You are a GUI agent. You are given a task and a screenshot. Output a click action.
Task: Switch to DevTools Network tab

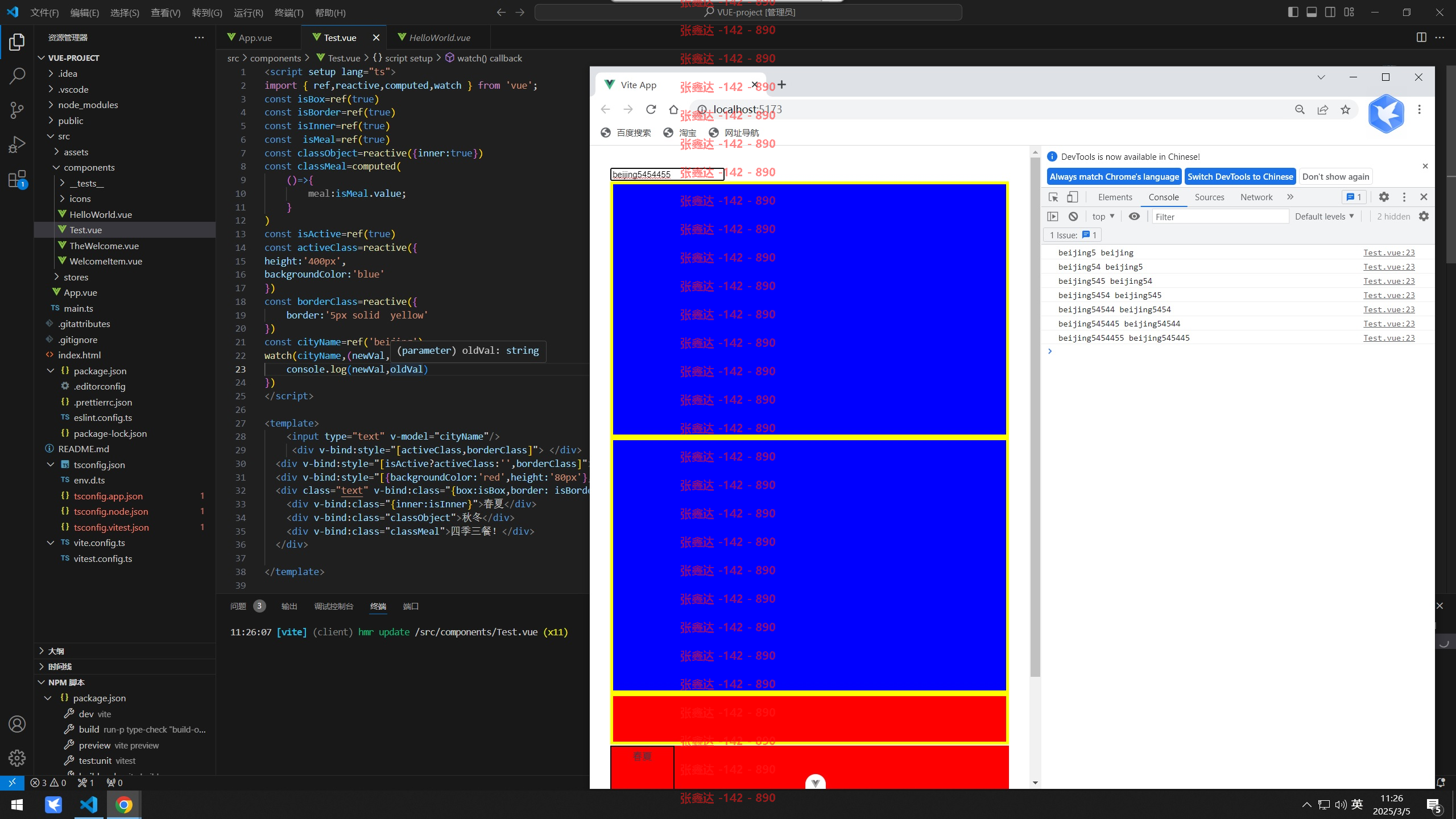[1256, 197]
